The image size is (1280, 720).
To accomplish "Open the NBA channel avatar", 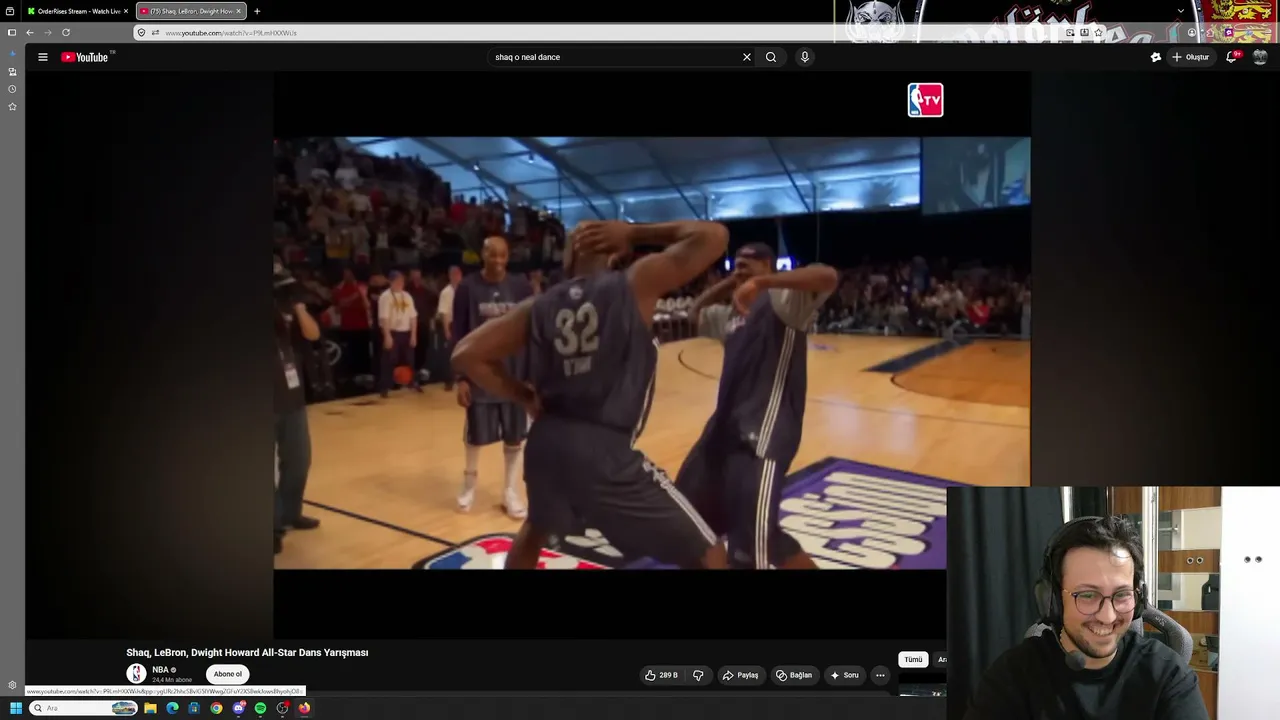I will pos(136,674).
